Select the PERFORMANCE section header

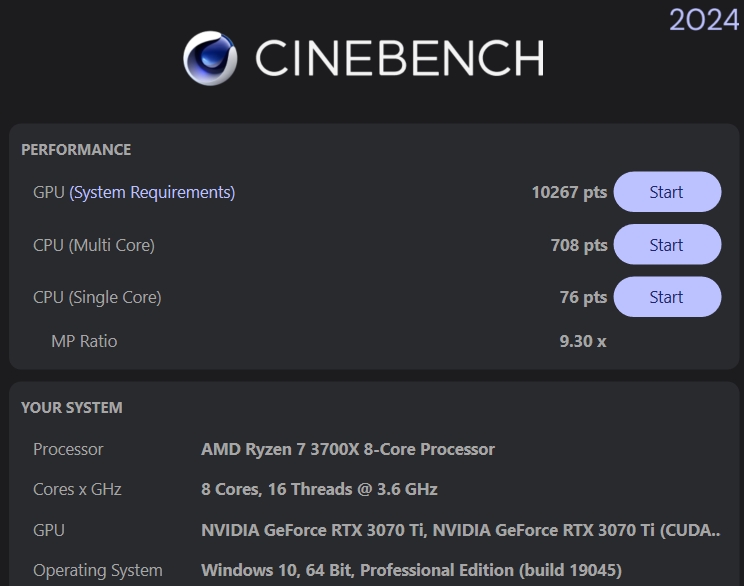[76, 150]
